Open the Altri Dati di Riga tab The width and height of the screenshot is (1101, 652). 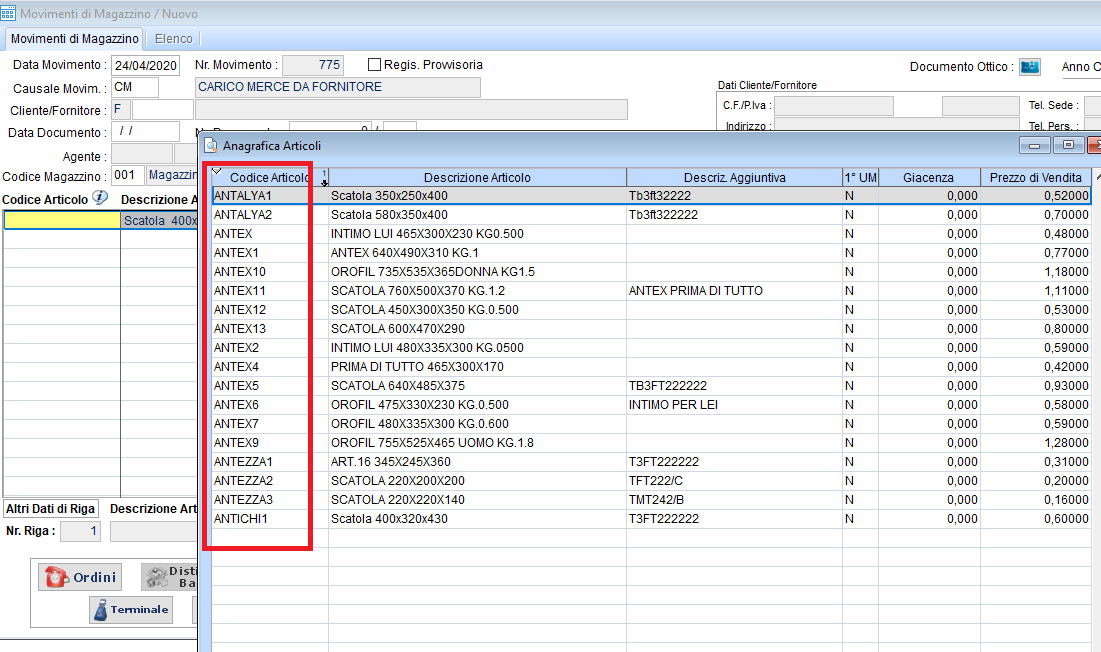(51, 508)
